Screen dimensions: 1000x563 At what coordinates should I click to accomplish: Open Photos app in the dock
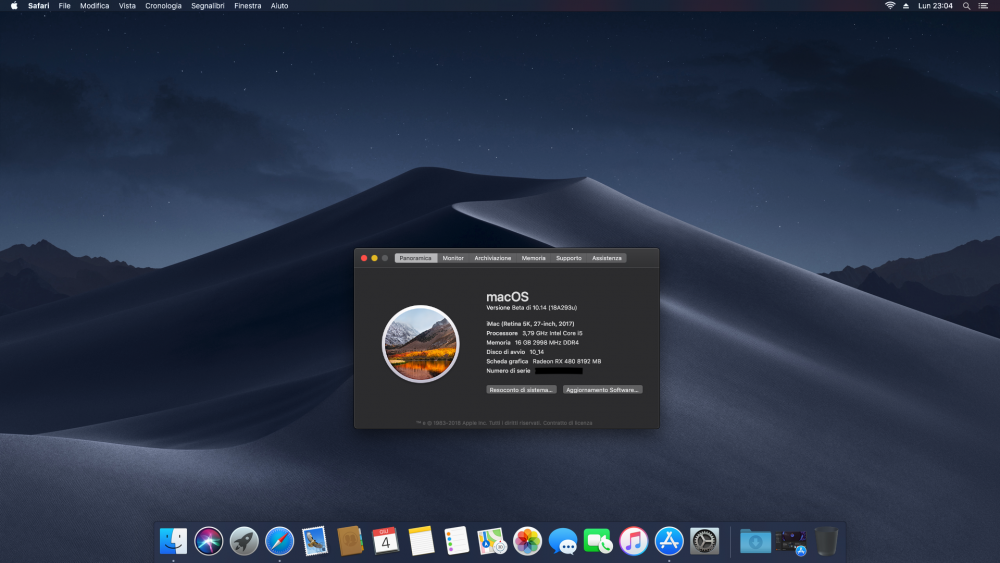(x=527, y=541)
